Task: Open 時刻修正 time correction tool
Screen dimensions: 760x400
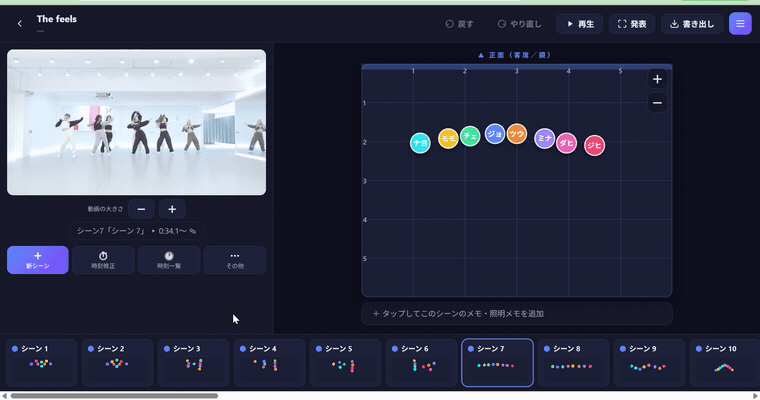Action: click(x=103, y=260)
